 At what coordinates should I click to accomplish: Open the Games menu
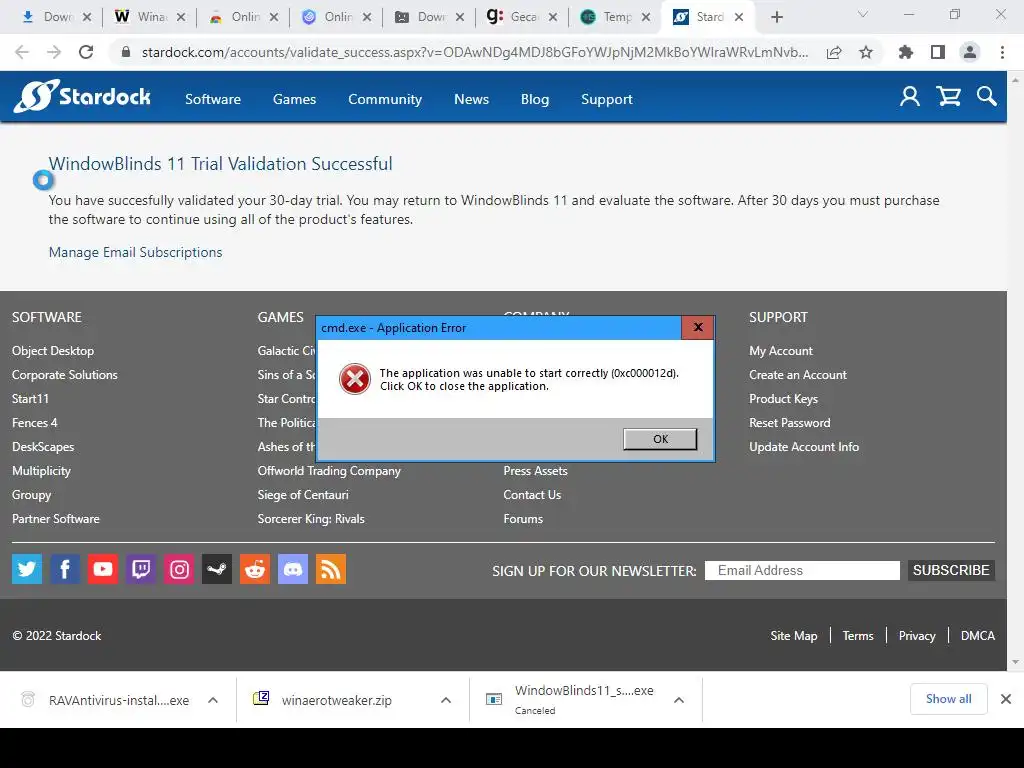tap(295, 99)
